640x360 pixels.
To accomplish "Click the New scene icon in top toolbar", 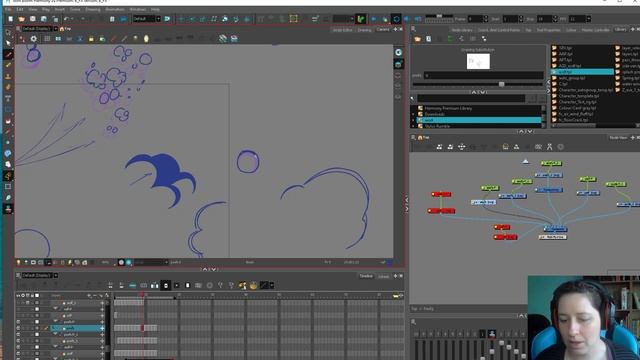I will click(x=11, y=19).
